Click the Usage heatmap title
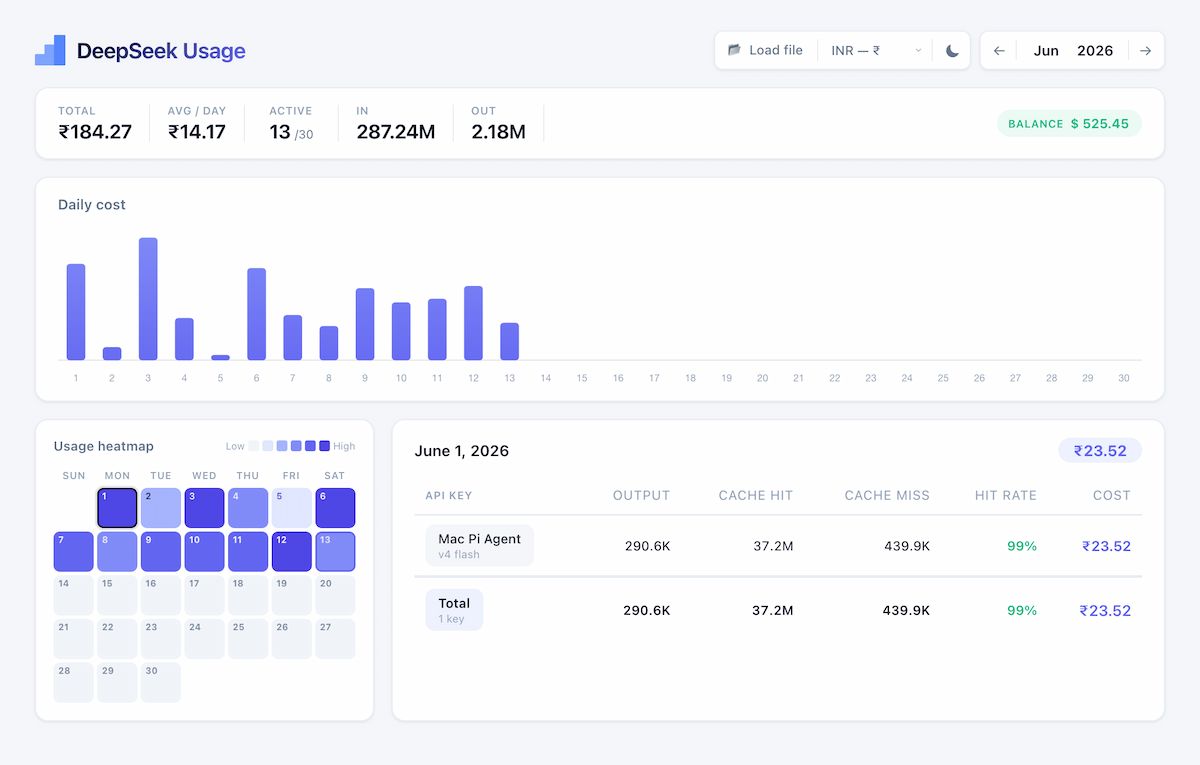The image size is (1200, 765). (x=104, y=446)
